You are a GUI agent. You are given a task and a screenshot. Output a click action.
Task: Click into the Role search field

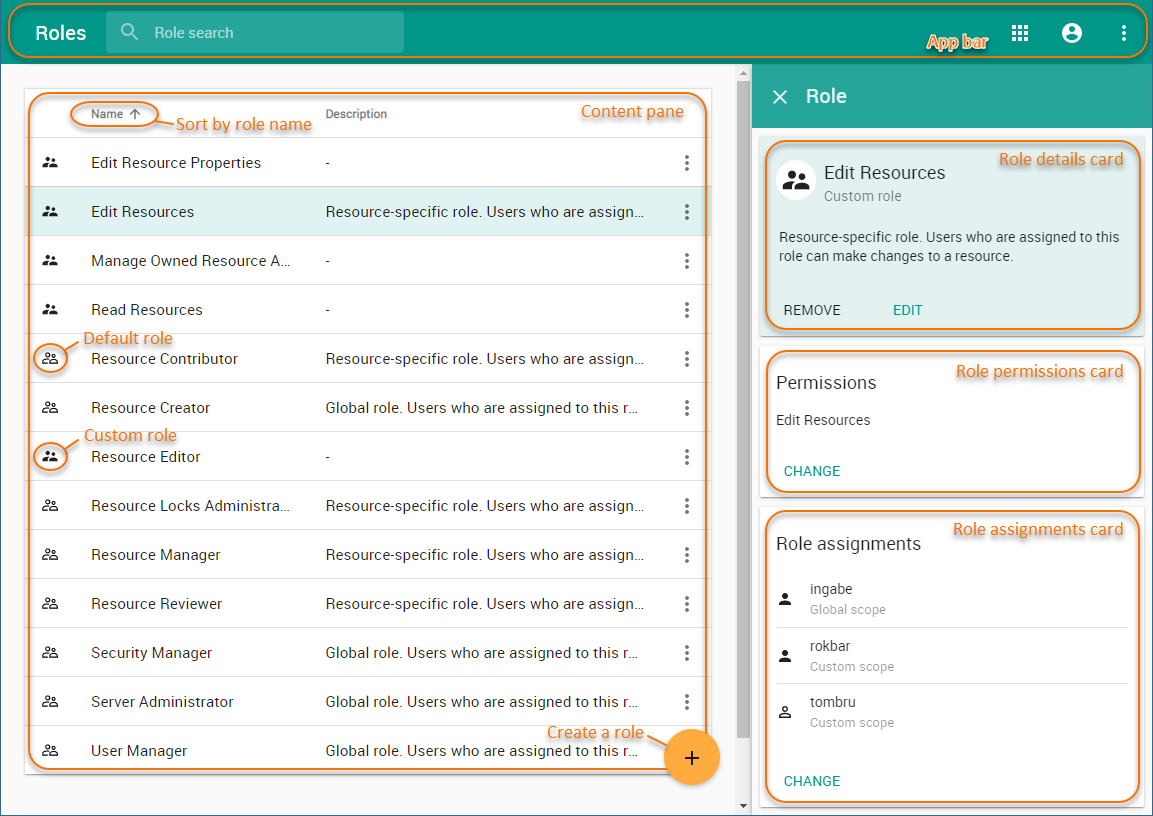(x=270, y=33)
